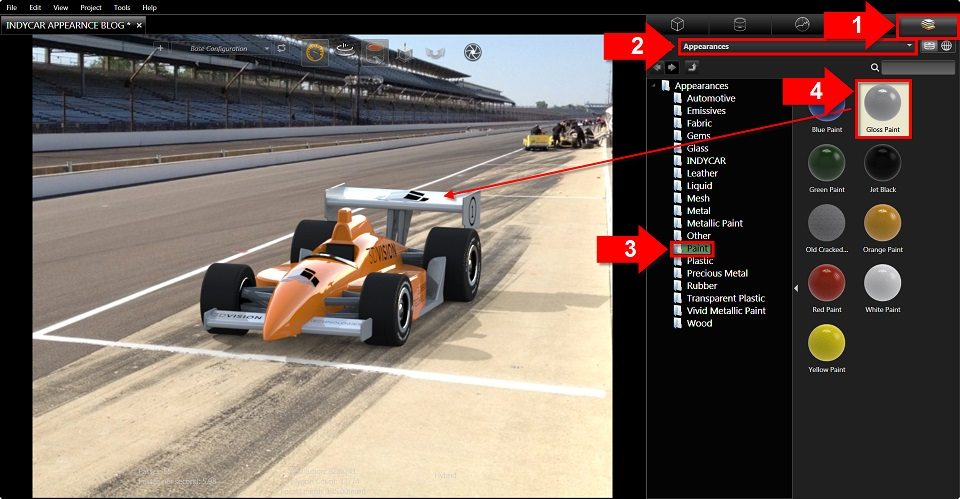Click the faded camera manipulation icon
The width and height of the screenshot is (960, 499).
pos(435,53)
